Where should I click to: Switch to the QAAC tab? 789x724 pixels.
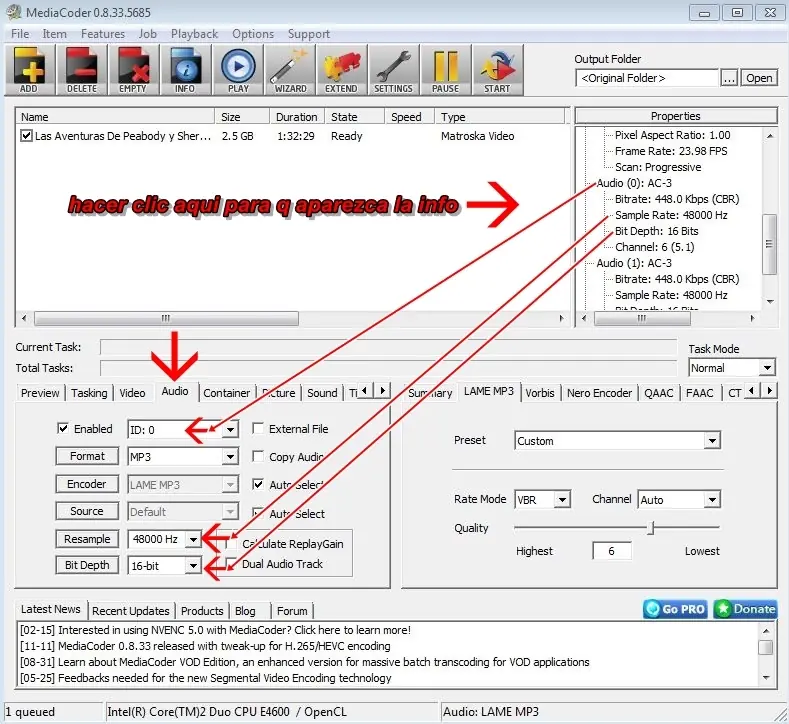[x=659, y=393]
